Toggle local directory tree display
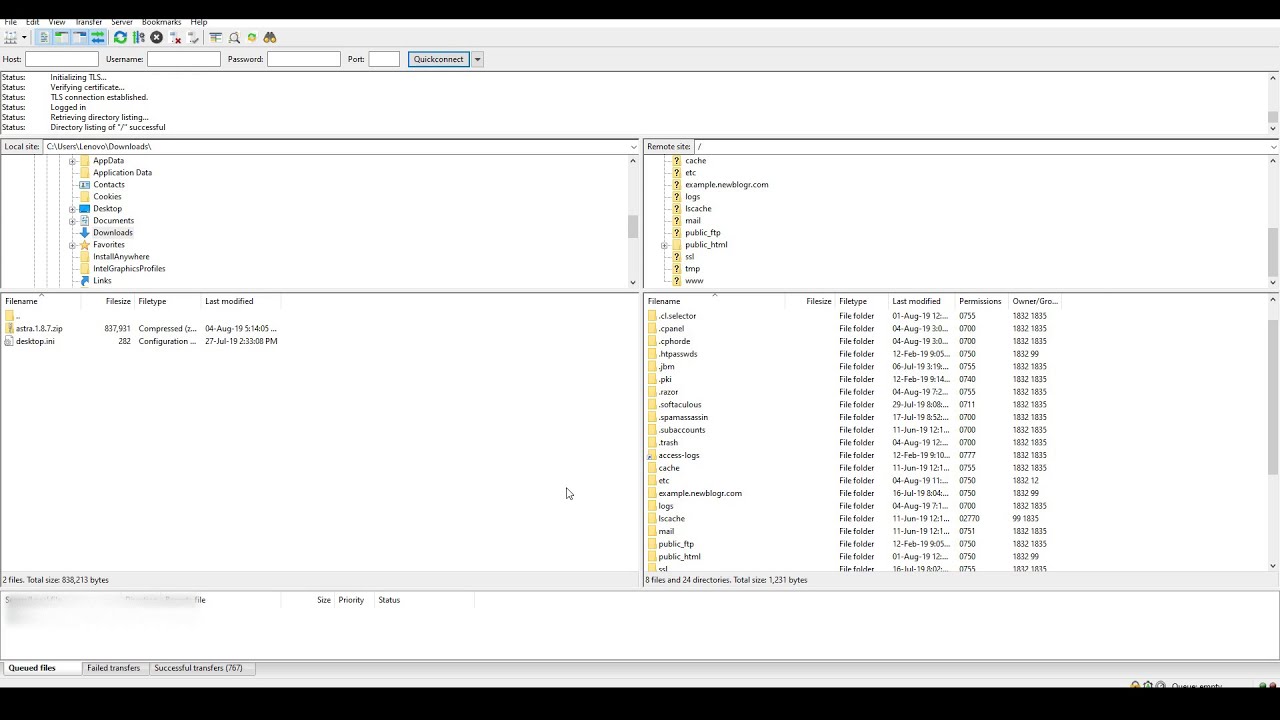 click(62, 38)
